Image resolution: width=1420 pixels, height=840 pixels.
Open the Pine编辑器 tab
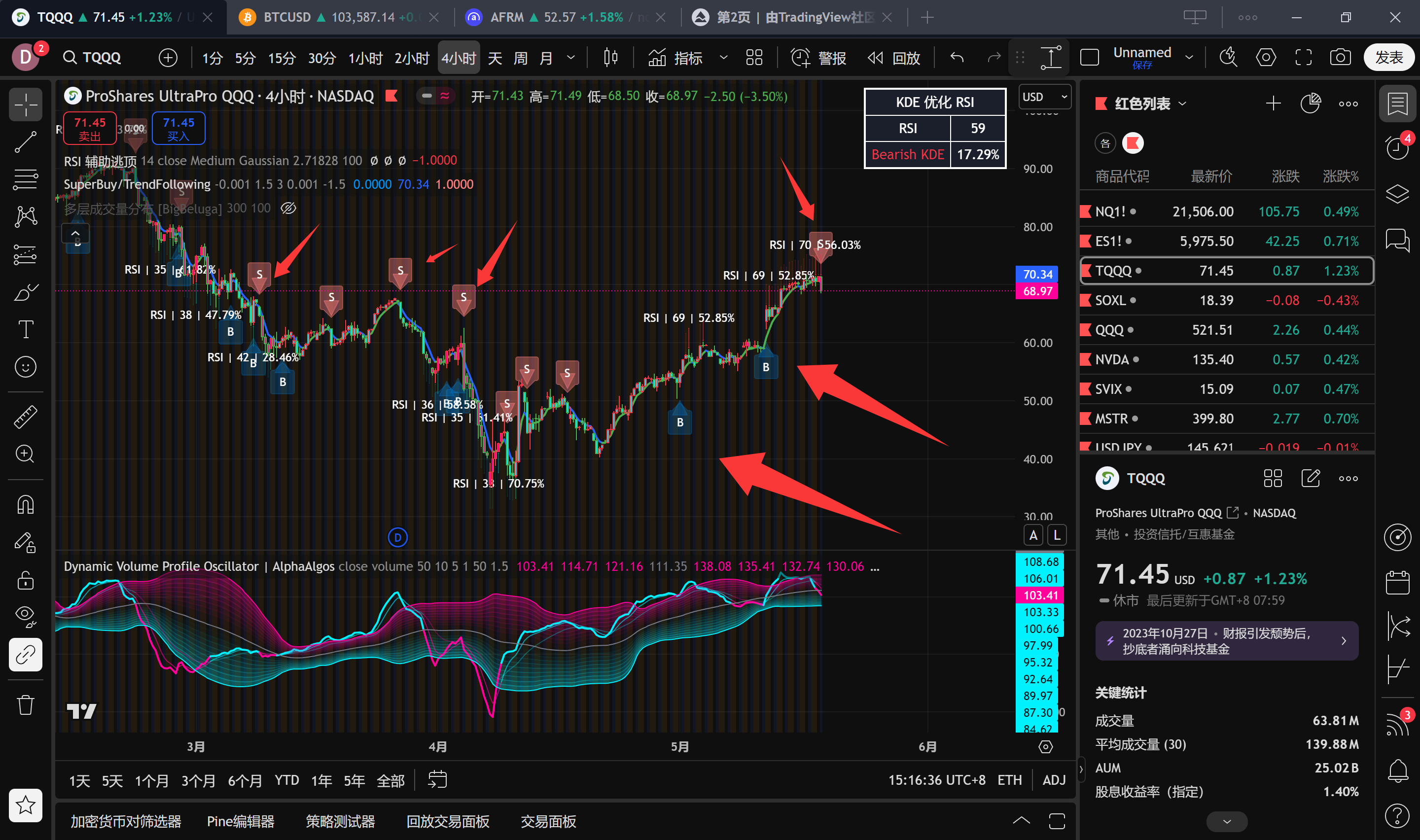click(x=241, y=821)
